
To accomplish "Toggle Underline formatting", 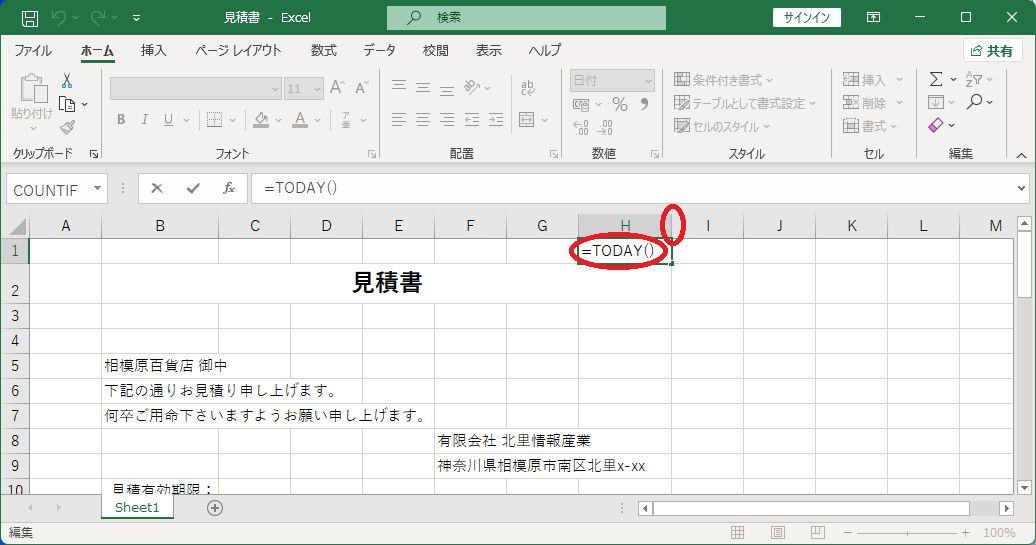I will [168, 120].
